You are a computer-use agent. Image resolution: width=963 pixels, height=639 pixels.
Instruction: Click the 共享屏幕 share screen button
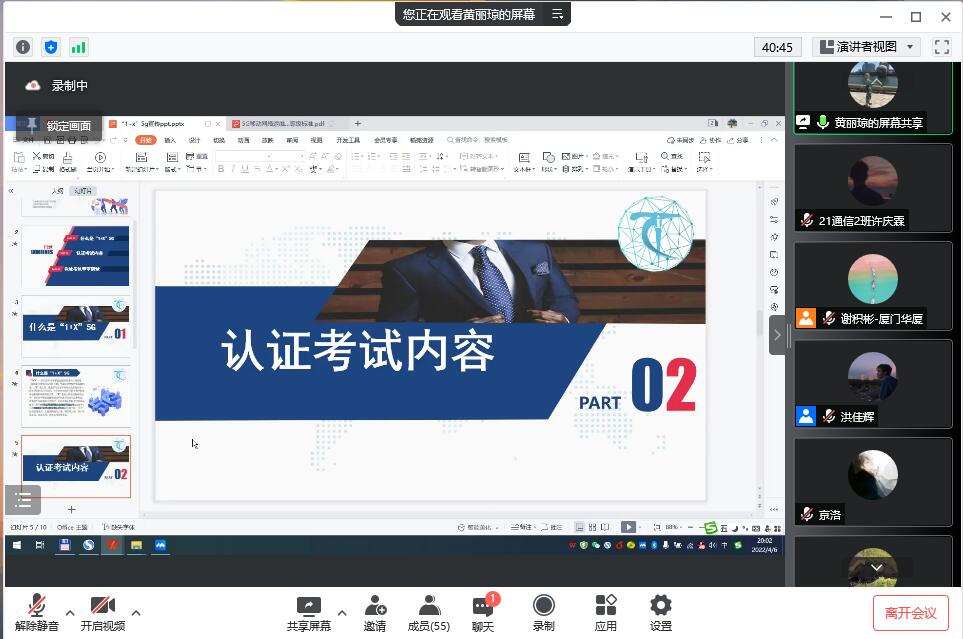click(308, 612)
